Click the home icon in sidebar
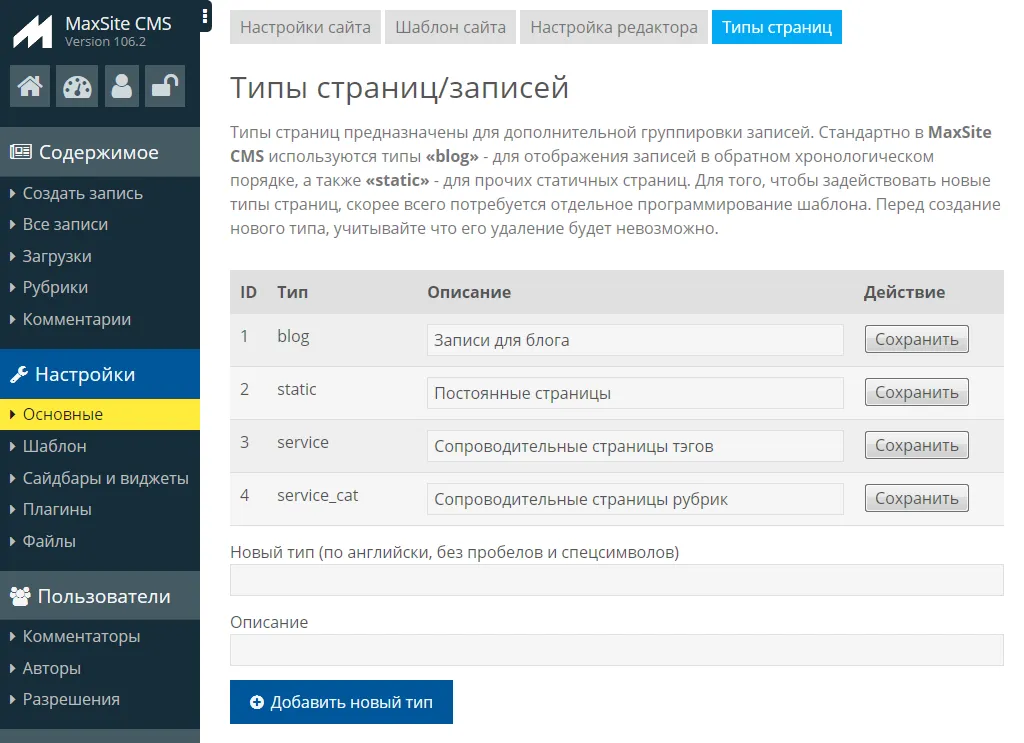1024x743 pixels. coord(30,87)
